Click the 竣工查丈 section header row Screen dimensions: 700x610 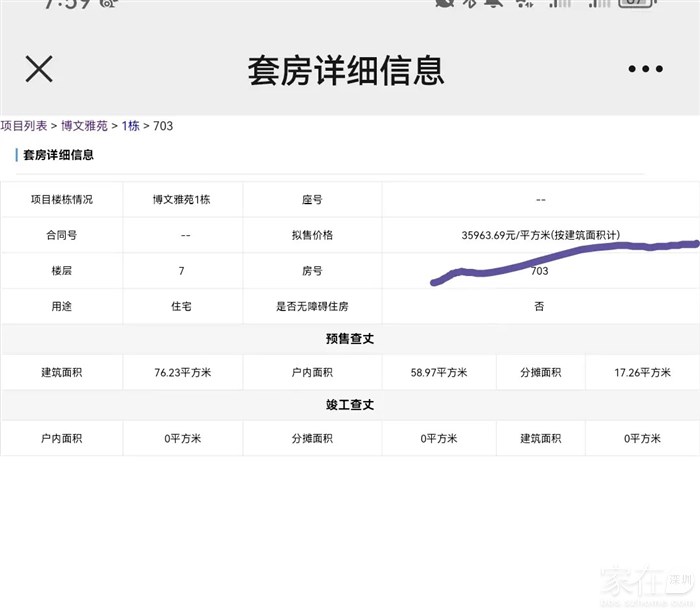tap(350, 405)
